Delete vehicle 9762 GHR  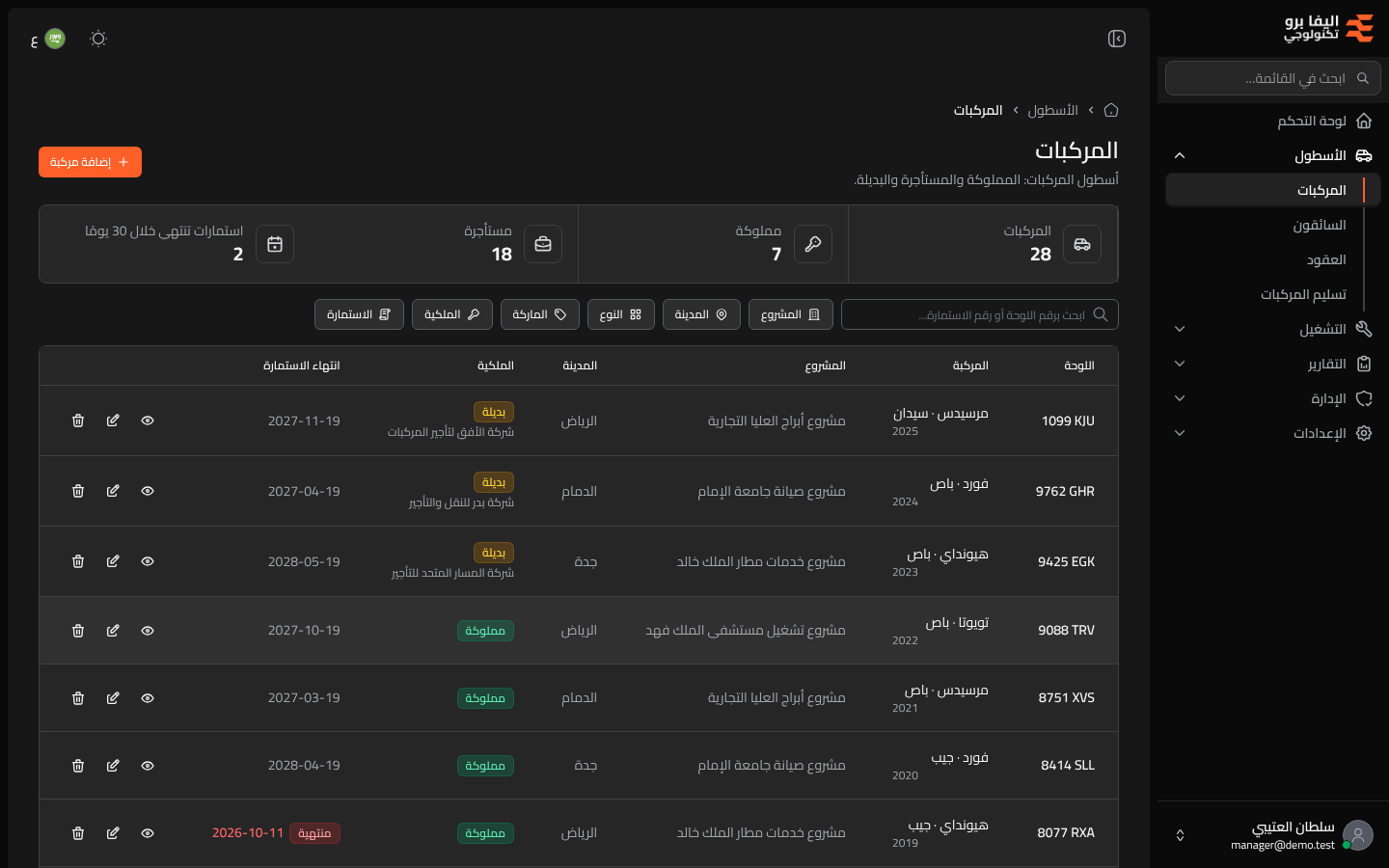tap(78, 491)
